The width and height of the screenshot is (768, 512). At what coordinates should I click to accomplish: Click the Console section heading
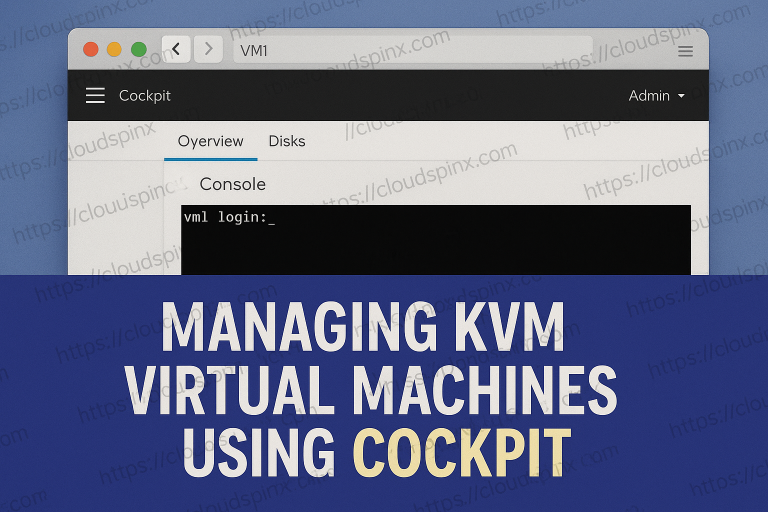(233, 184)
